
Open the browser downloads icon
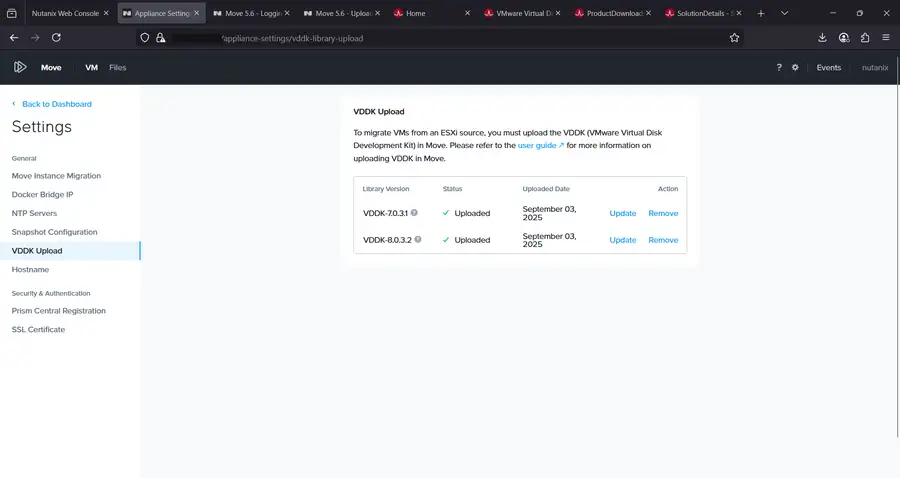pyautogui.click(x=822, y=38)
